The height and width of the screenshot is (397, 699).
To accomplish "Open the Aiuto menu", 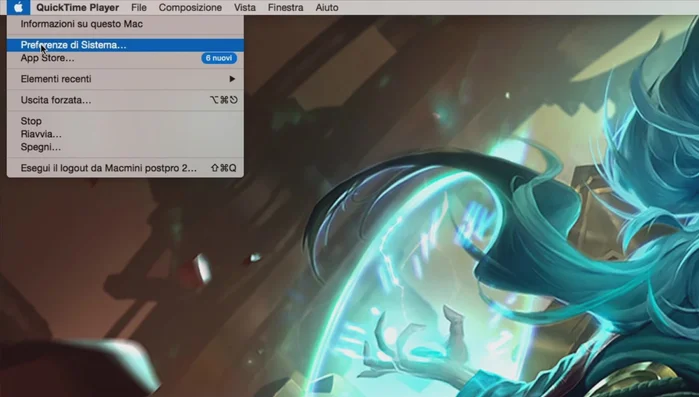I will pyautogui.click(x=327, y=8).
